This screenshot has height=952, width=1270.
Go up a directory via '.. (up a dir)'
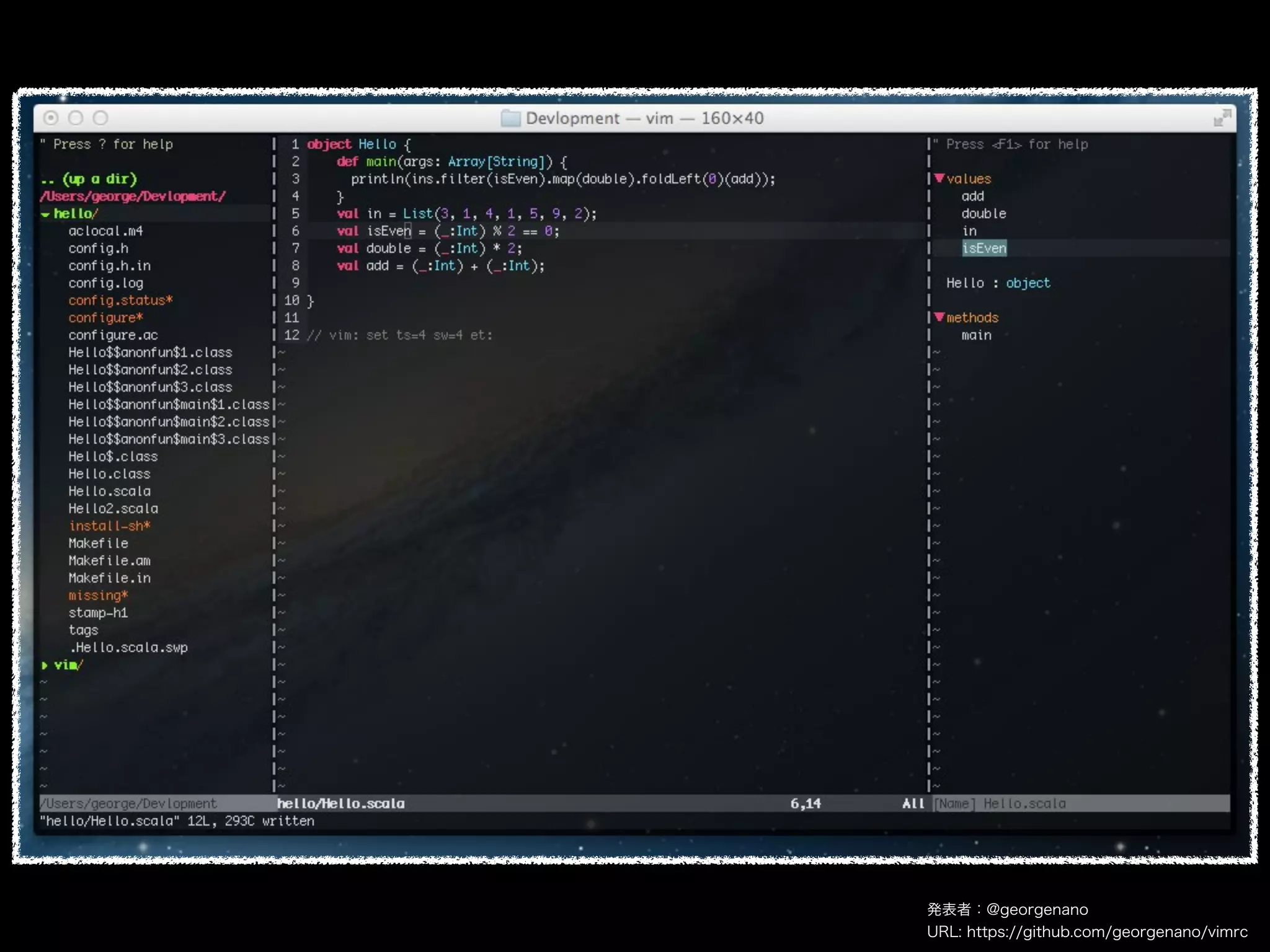coord(89,179)
